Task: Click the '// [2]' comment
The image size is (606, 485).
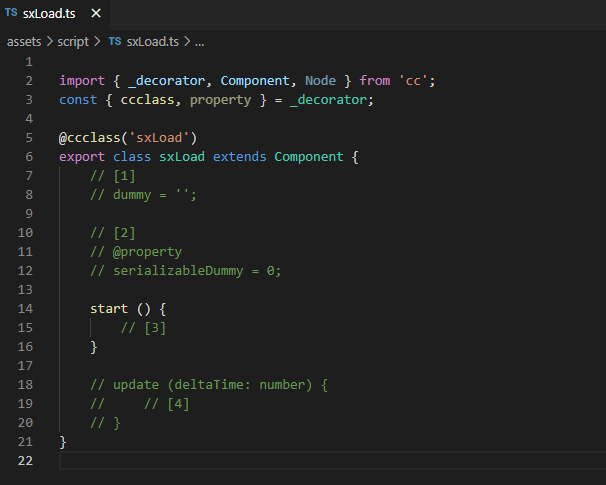Action: click(x=112, y=233)
